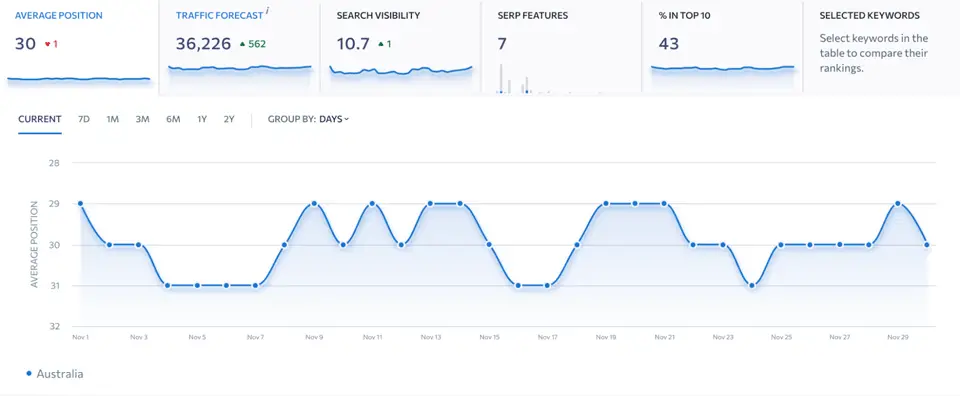The height and width of the screenshot is (396, 960).
Task: Open the Average Position metric card
Action: (x=79, y=48)
